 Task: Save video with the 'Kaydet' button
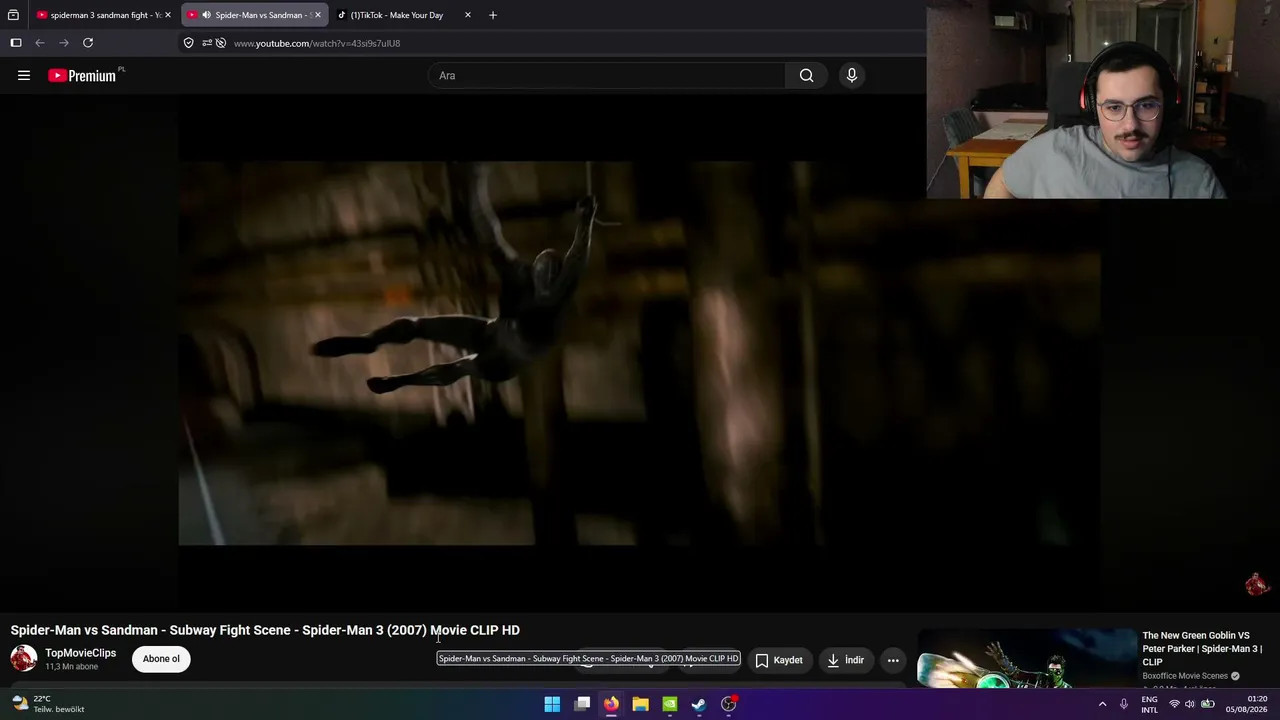coord(779,660)
